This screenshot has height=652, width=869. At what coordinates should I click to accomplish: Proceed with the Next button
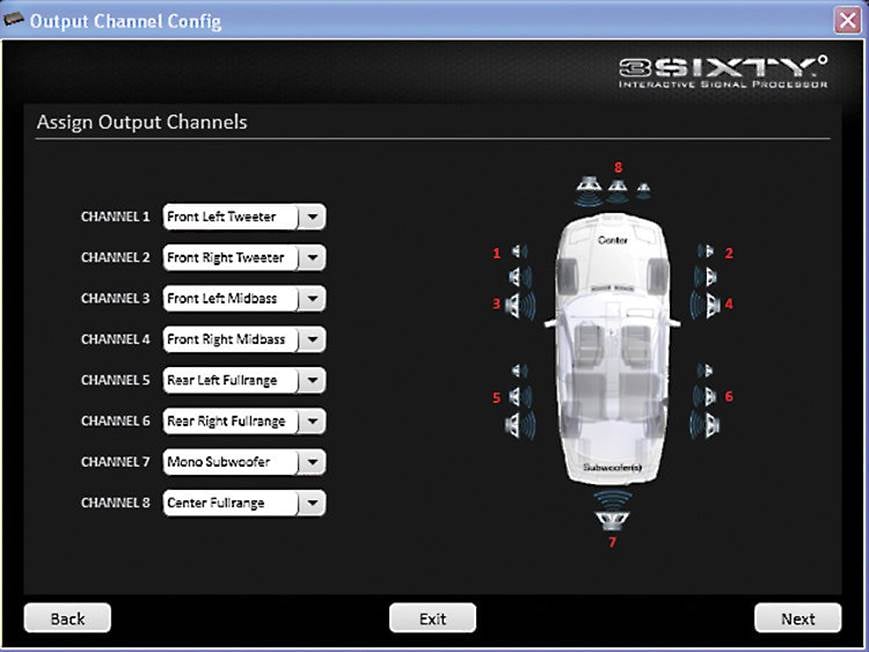point(797,619)
